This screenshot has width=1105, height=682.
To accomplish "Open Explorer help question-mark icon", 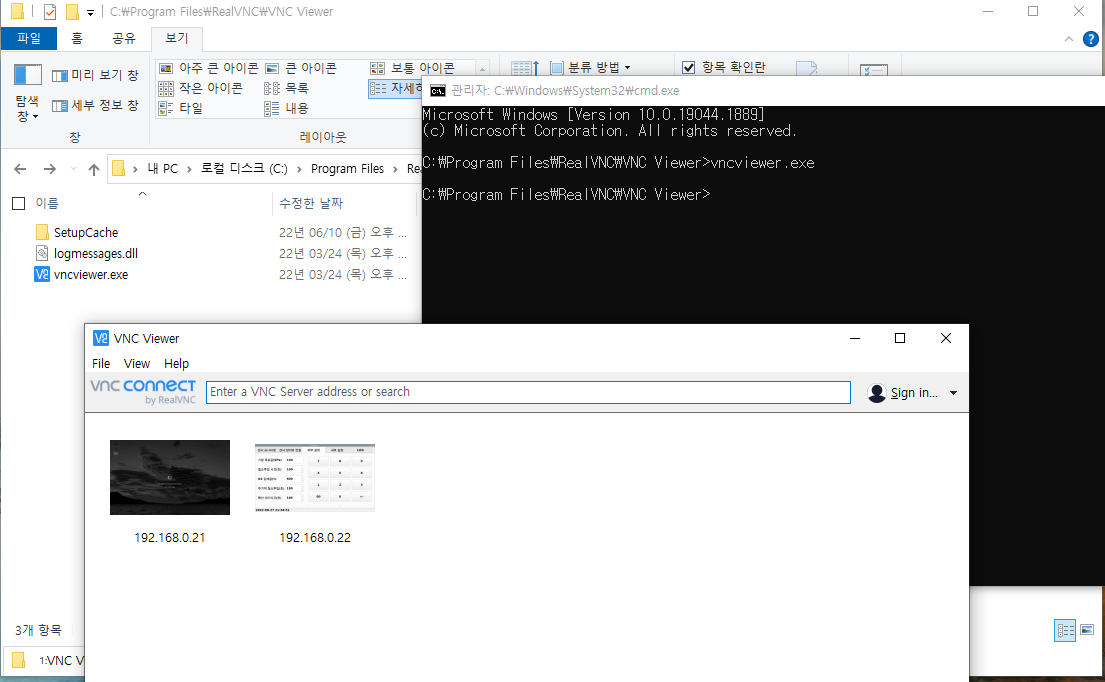I will click(1090, 39).
